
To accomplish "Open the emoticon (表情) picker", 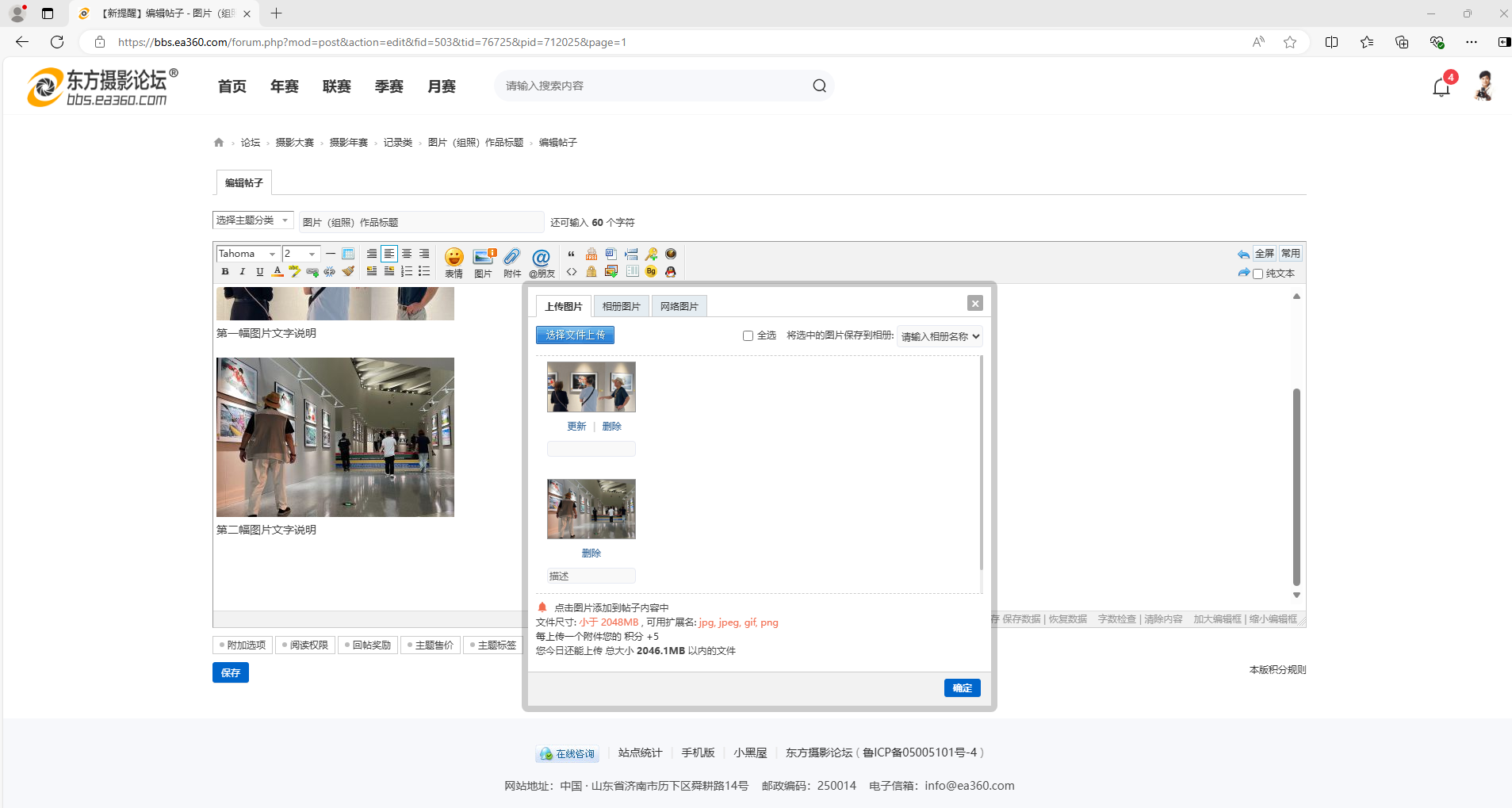I will [454, 262].
